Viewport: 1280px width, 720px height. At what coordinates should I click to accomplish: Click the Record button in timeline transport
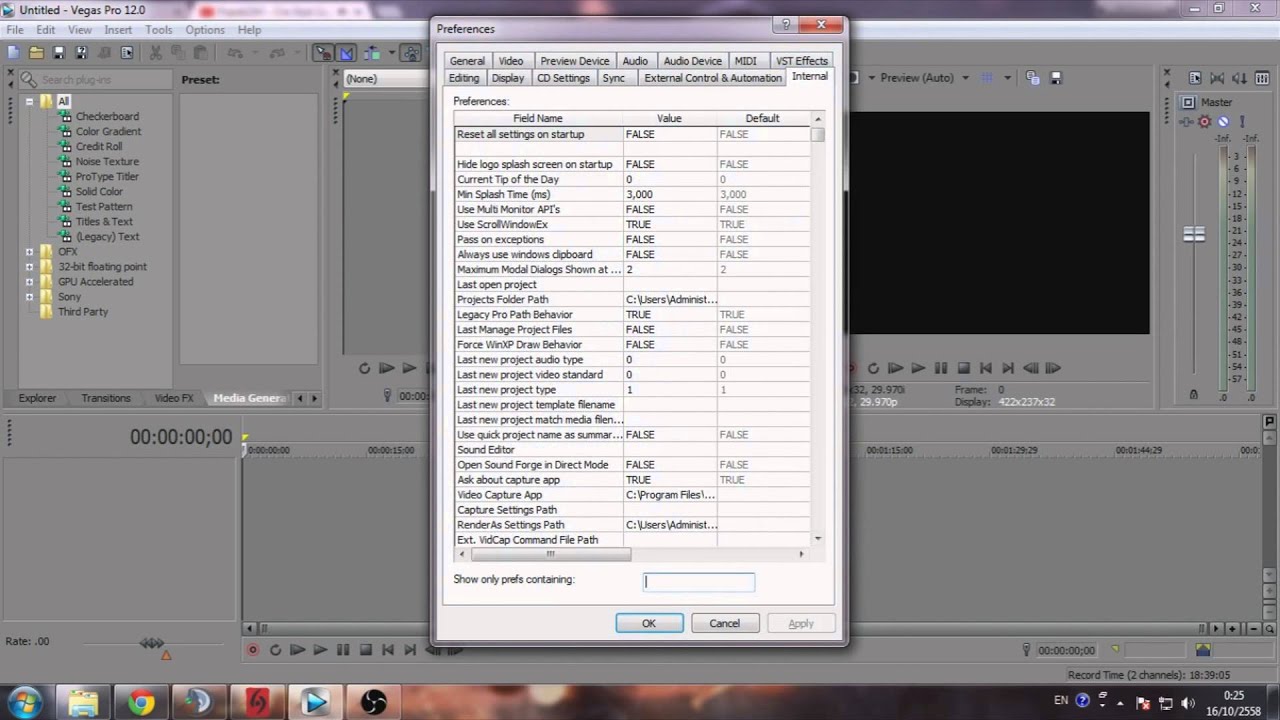click(253, 650)
